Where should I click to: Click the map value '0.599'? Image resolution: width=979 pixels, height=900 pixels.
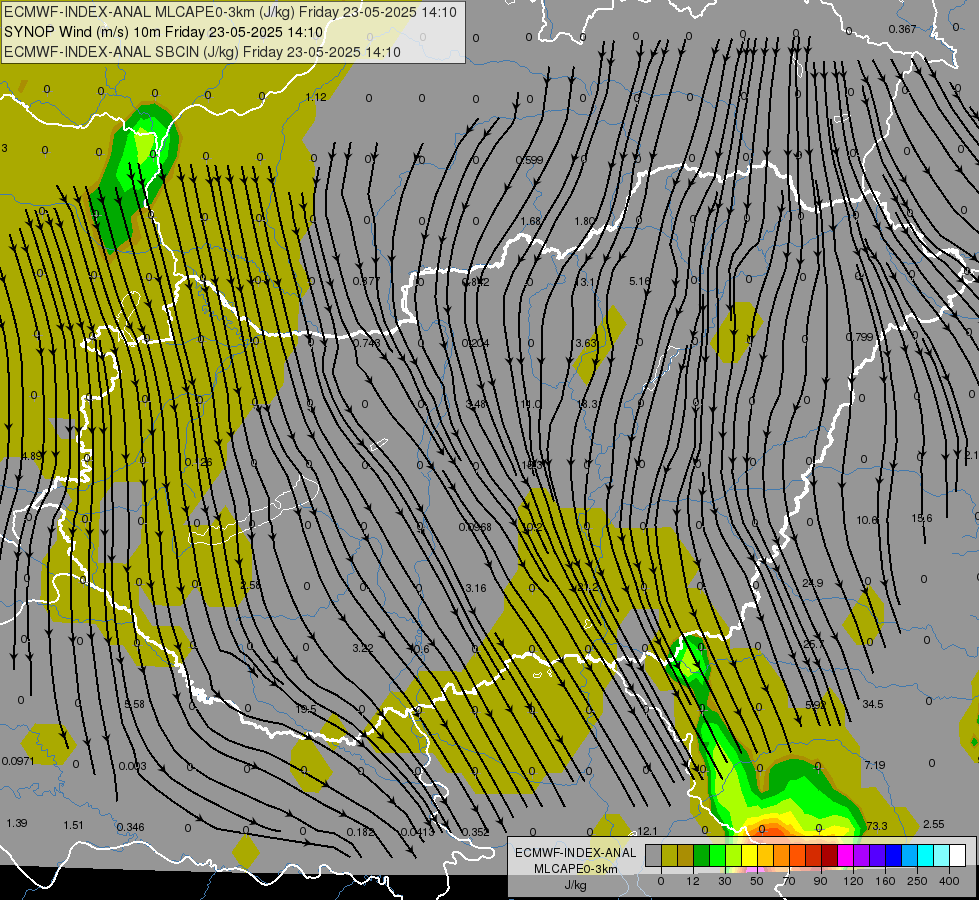point(529,161)
